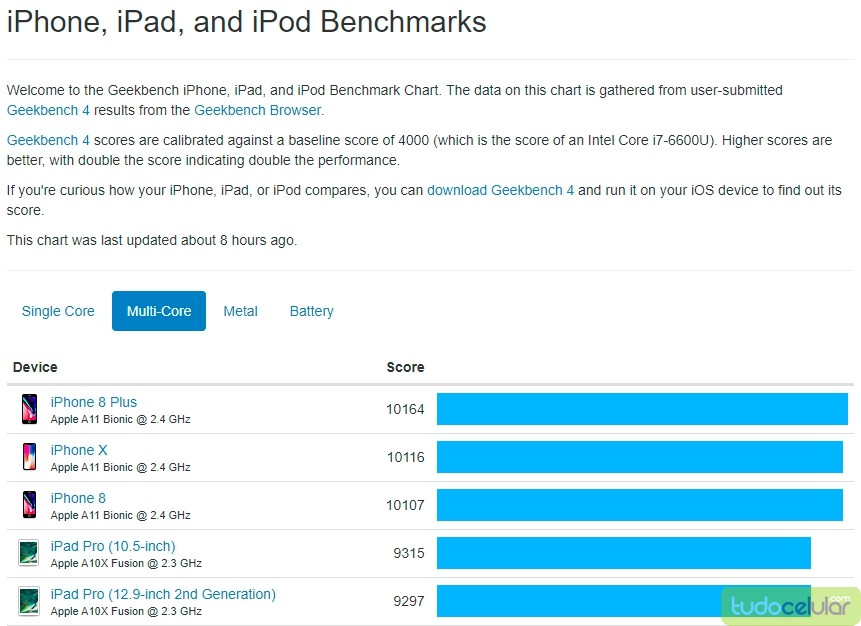Open the iPad Pro (10.5-inch) link
This screenshot has height=626, width=861.
tap(113, 546)
